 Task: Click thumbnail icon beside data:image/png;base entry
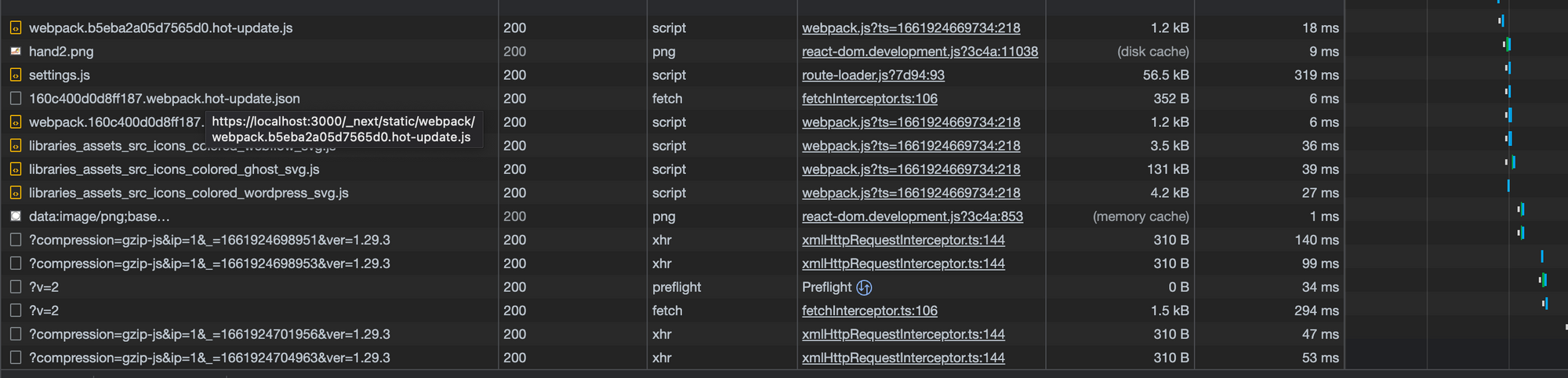(15, 216)
